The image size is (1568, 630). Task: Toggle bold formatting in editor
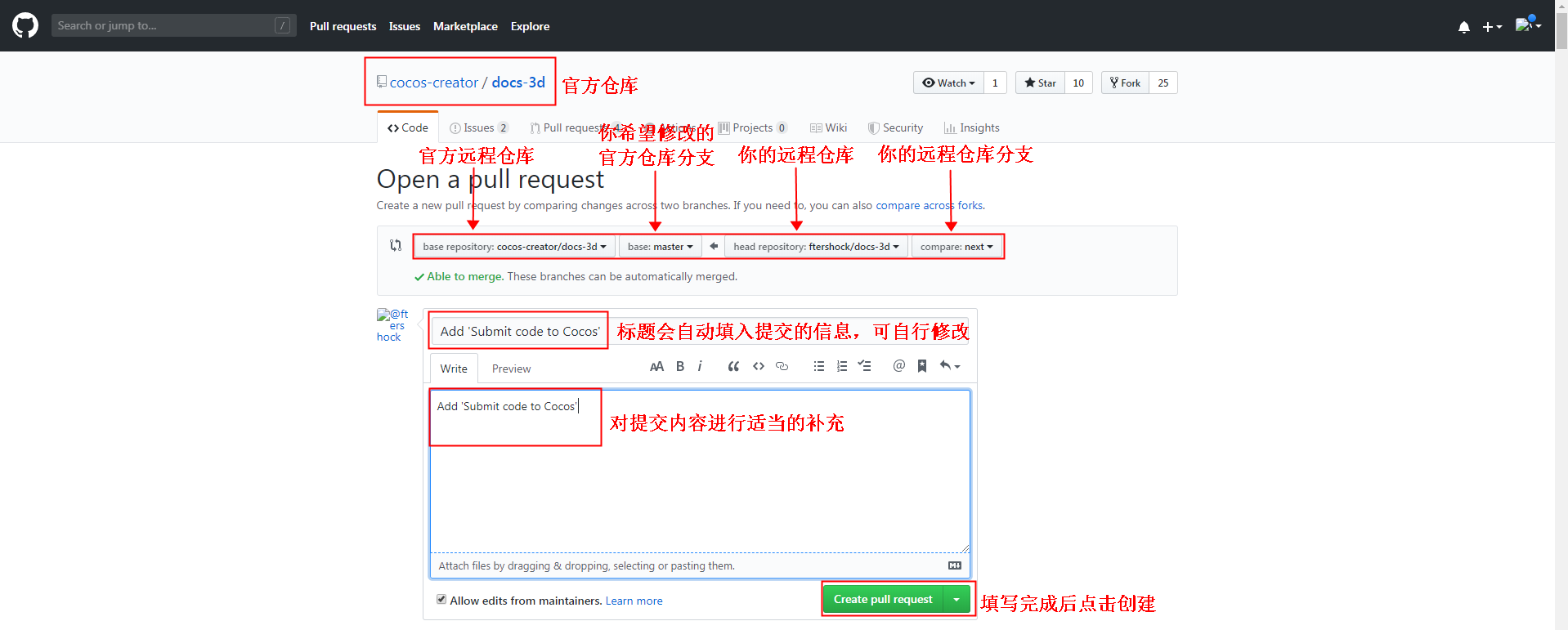click(680, 366)
